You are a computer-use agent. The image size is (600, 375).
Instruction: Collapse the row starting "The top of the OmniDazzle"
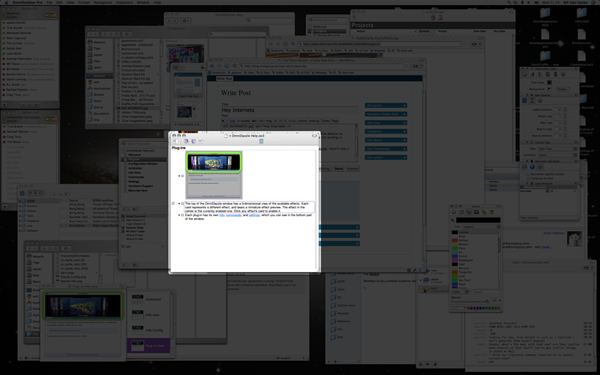tap(179, 204)
